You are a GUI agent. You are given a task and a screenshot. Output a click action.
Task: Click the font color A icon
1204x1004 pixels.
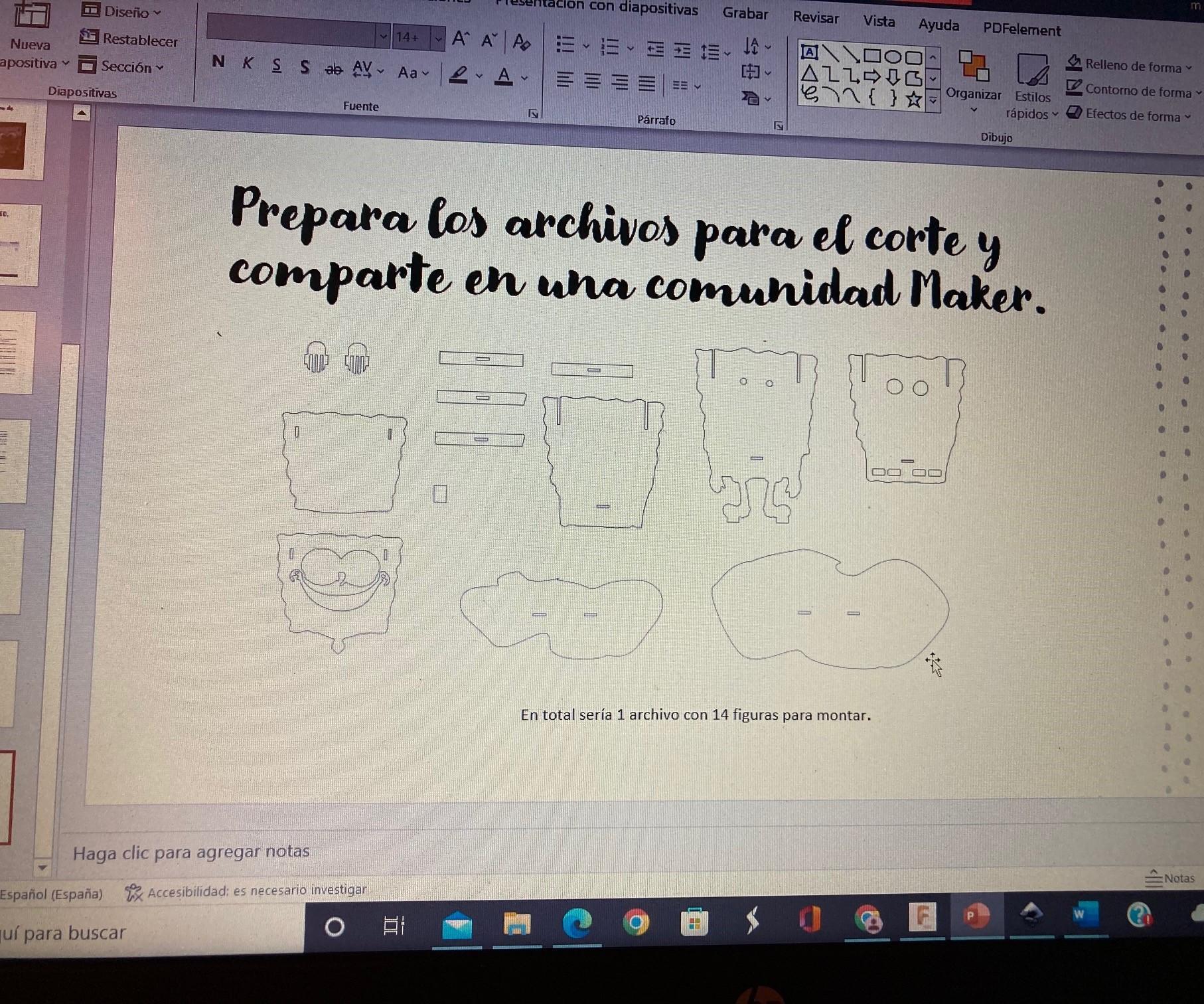pyautogui.click(x=504, y=76)
